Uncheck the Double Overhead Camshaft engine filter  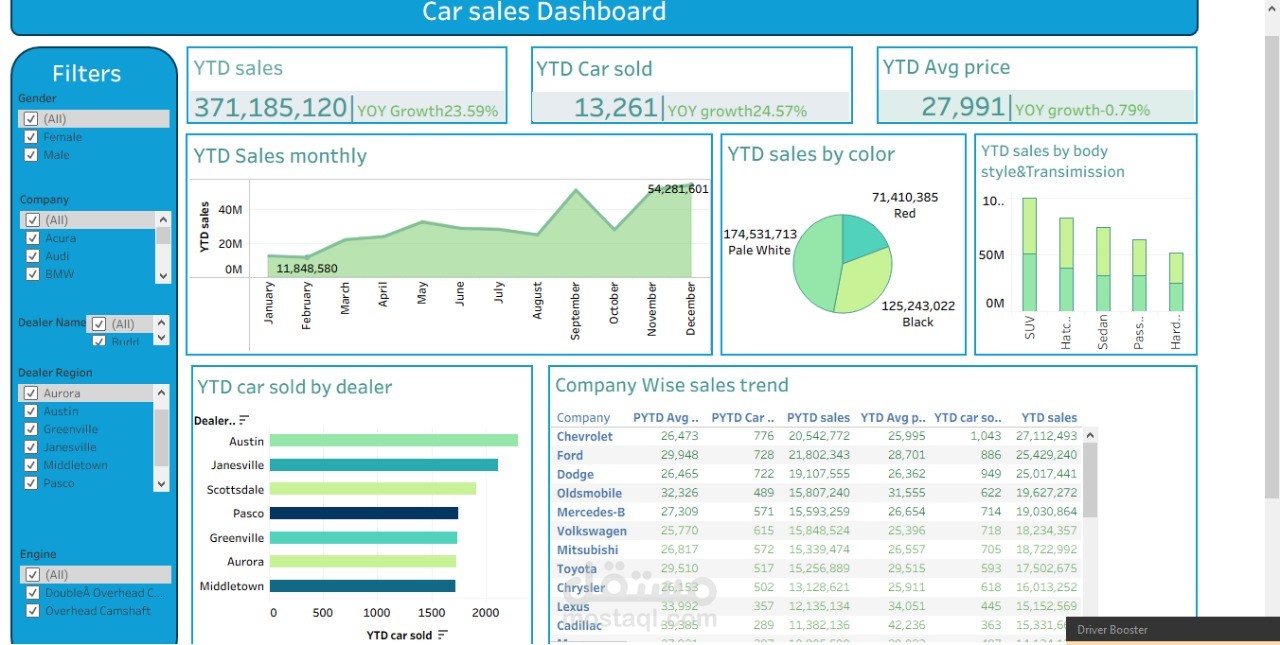[32, 592]
